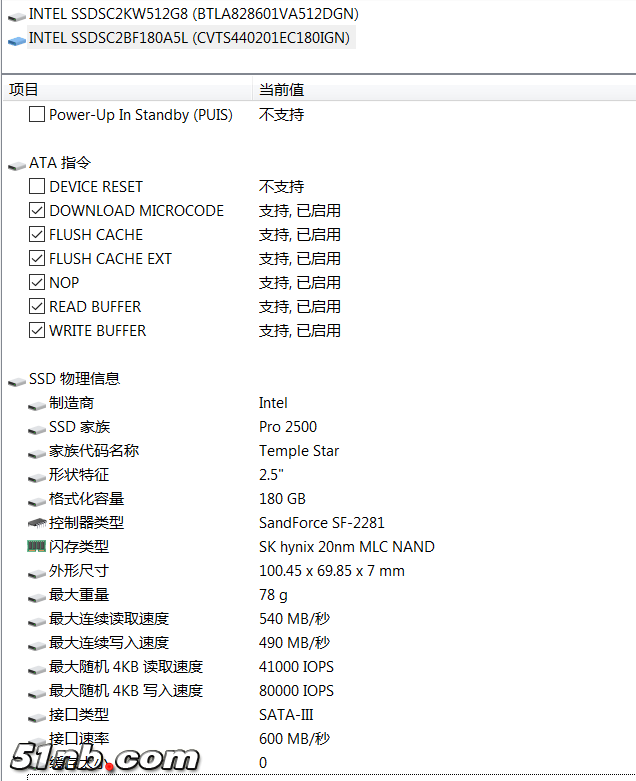Select the 80000 IOPS value
This screenshot has height=781, width=636.
(x=296, y=690)
